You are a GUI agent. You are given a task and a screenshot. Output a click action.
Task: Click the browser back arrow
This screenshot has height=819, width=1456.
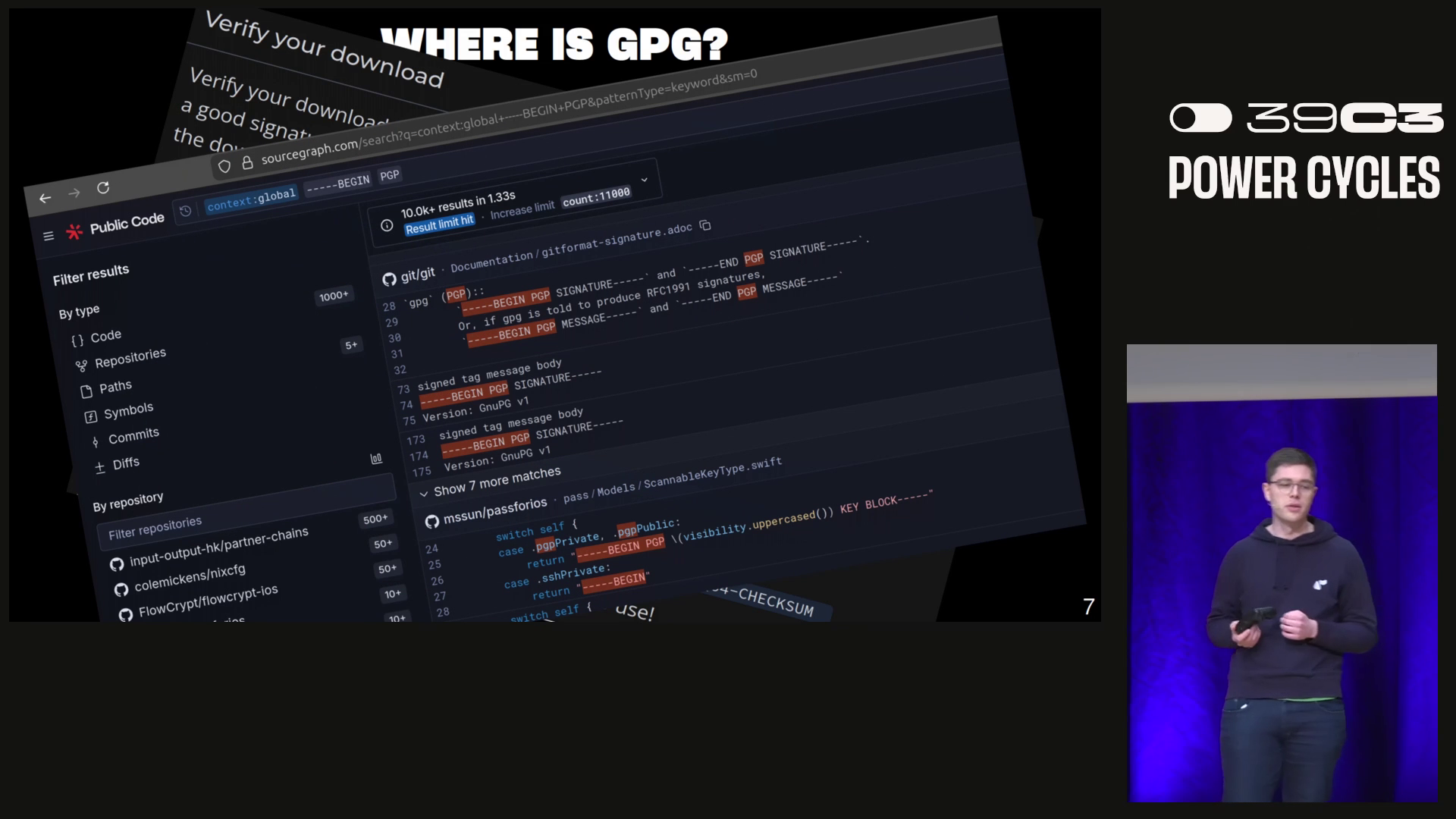point(45,198)
